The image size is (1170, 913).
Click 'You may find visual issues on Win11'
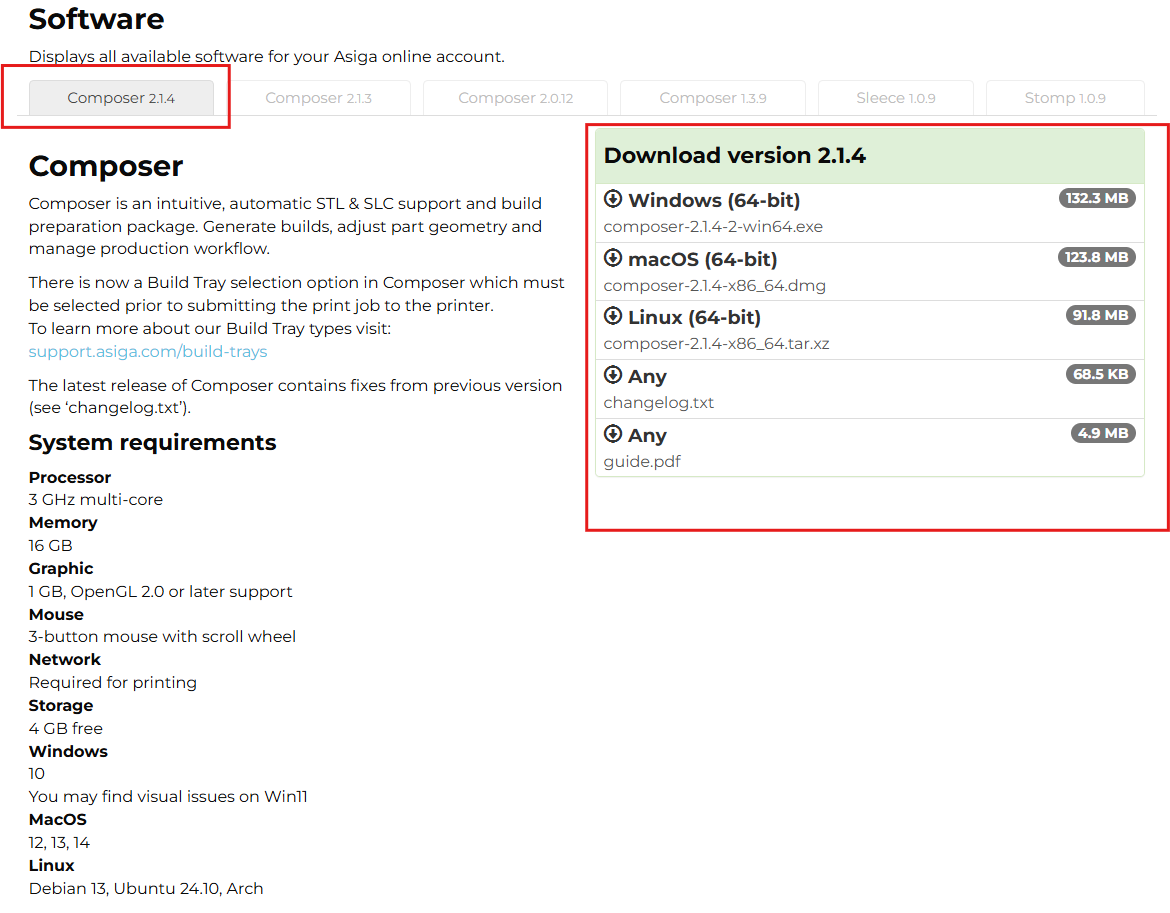point(168,797)
